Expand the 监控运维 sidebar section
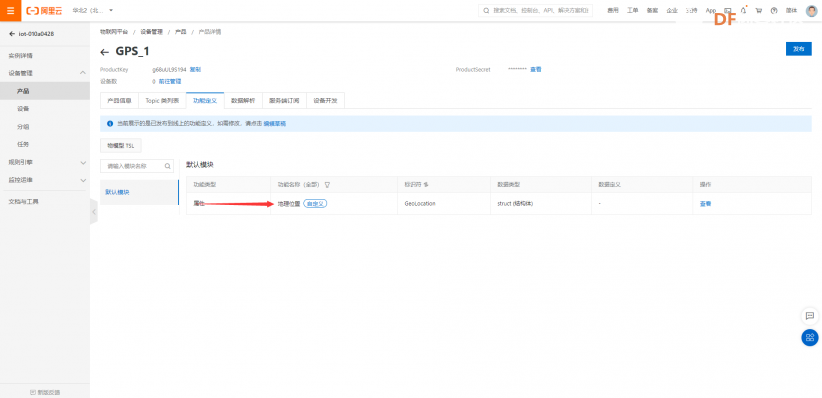The image size is (822, 398). click(x=45, y=180)
